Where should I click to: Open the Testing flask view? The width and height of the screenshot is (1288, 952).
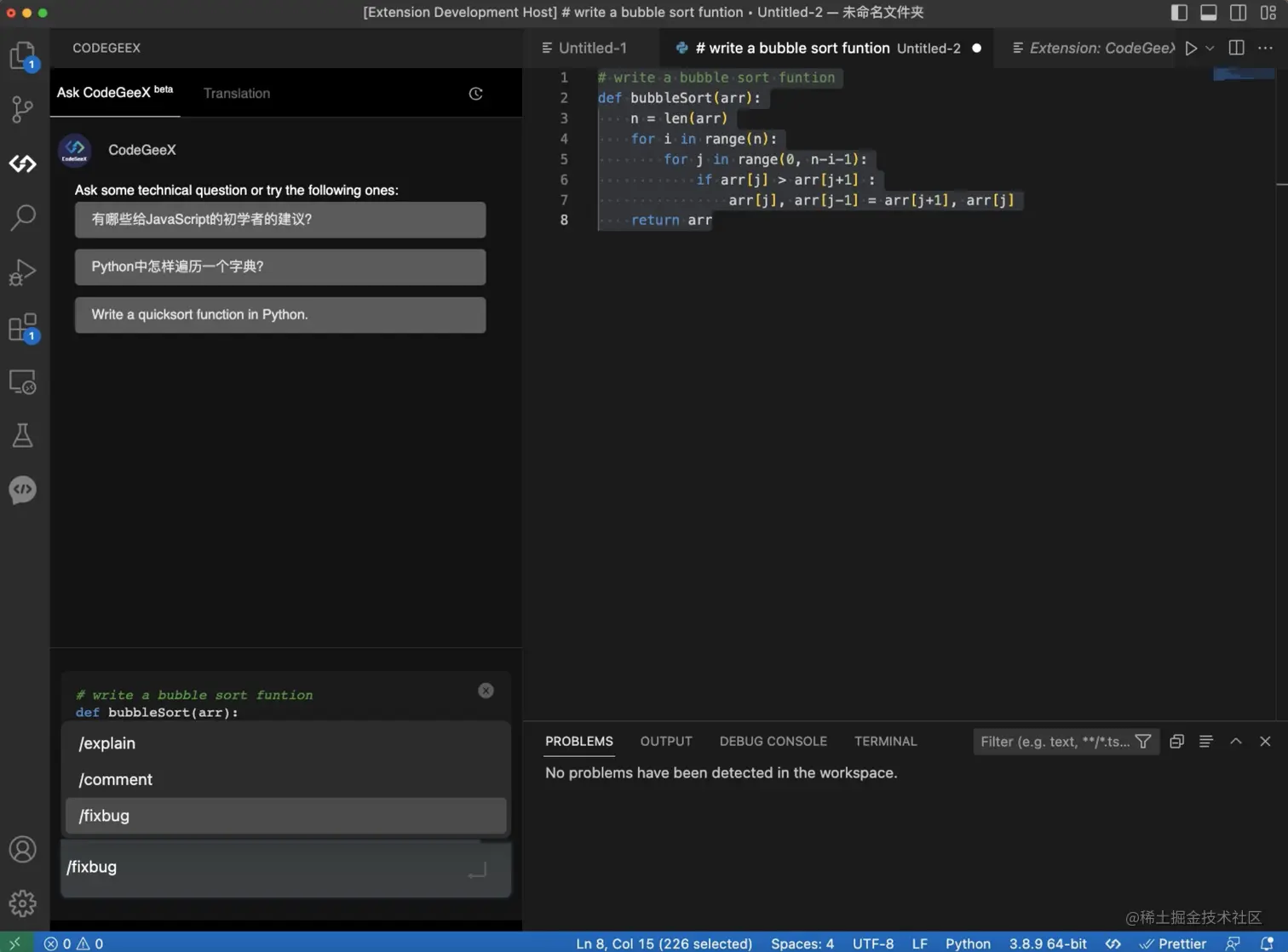(x=23, y=436)
